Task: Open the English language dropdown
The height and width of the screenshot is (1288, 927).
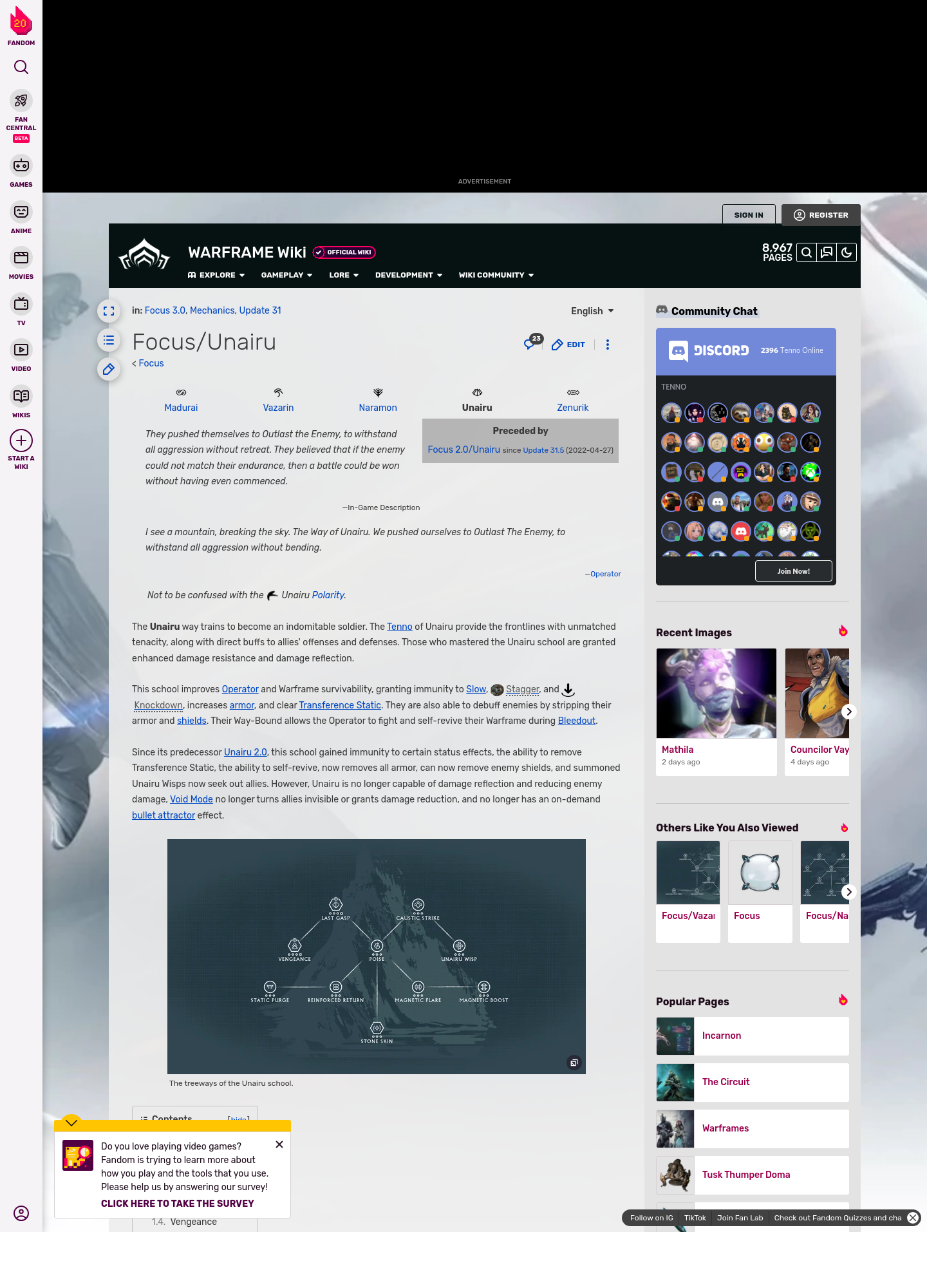Action: tap(592, 311)
